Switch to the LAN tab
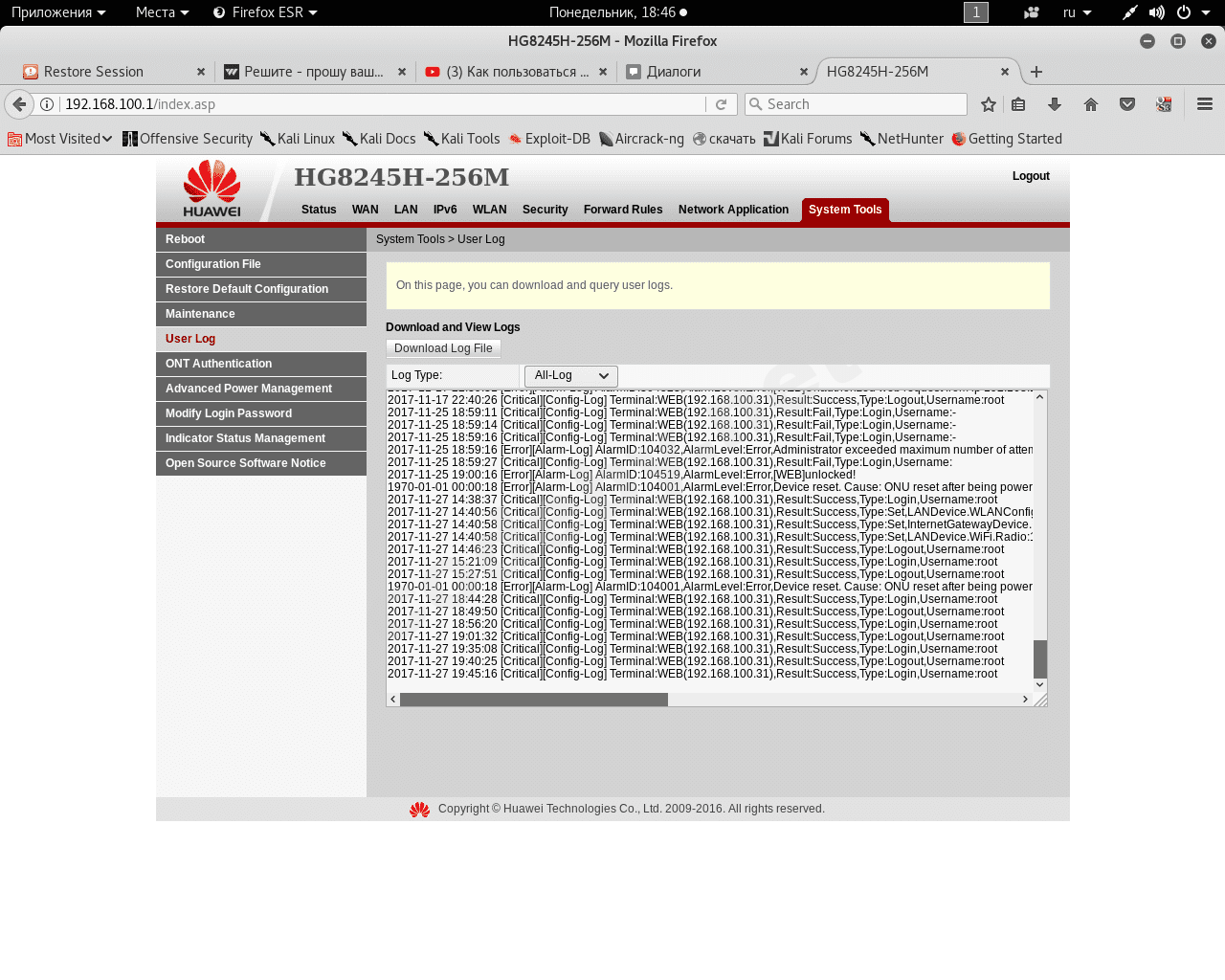 (x=406, y=210)
